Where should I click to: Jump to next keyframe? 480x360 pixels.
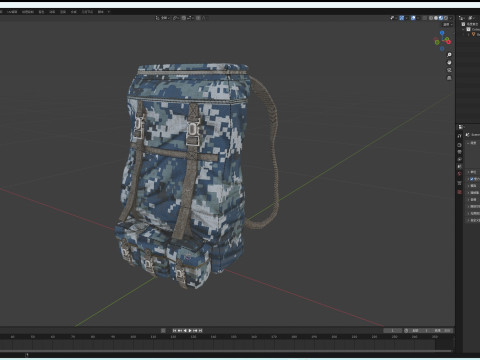195,330
